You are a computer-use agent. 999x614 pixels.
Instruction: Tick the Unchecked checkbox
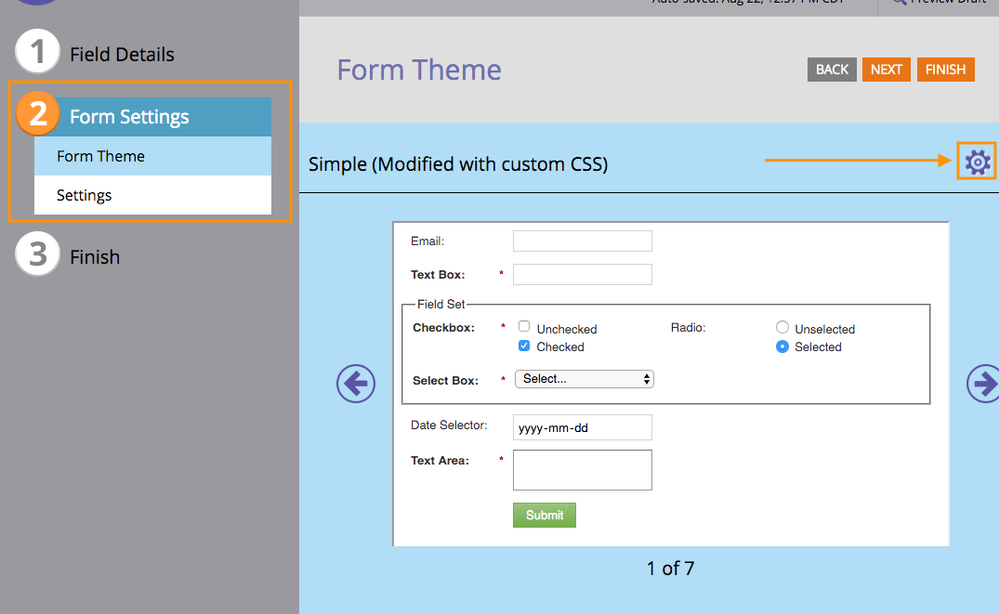tap(524, 327)
